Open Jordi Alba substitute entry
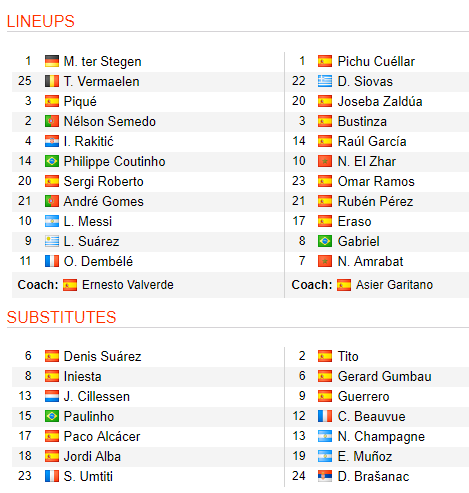The width and height of the screenshot is (469, 493). point(92,456)
